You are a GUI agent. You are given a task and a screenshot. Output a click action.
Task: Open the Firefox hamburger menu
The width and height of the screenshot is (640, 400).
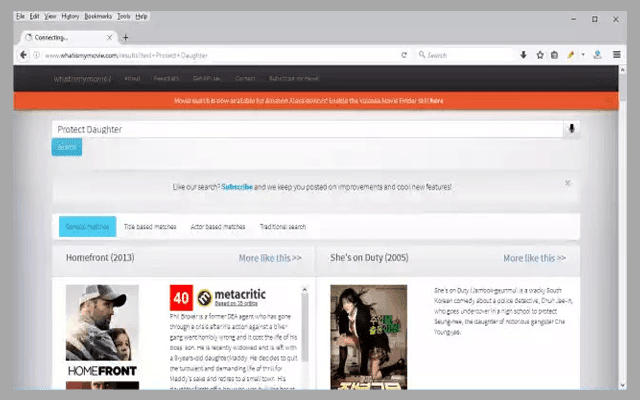617,55
